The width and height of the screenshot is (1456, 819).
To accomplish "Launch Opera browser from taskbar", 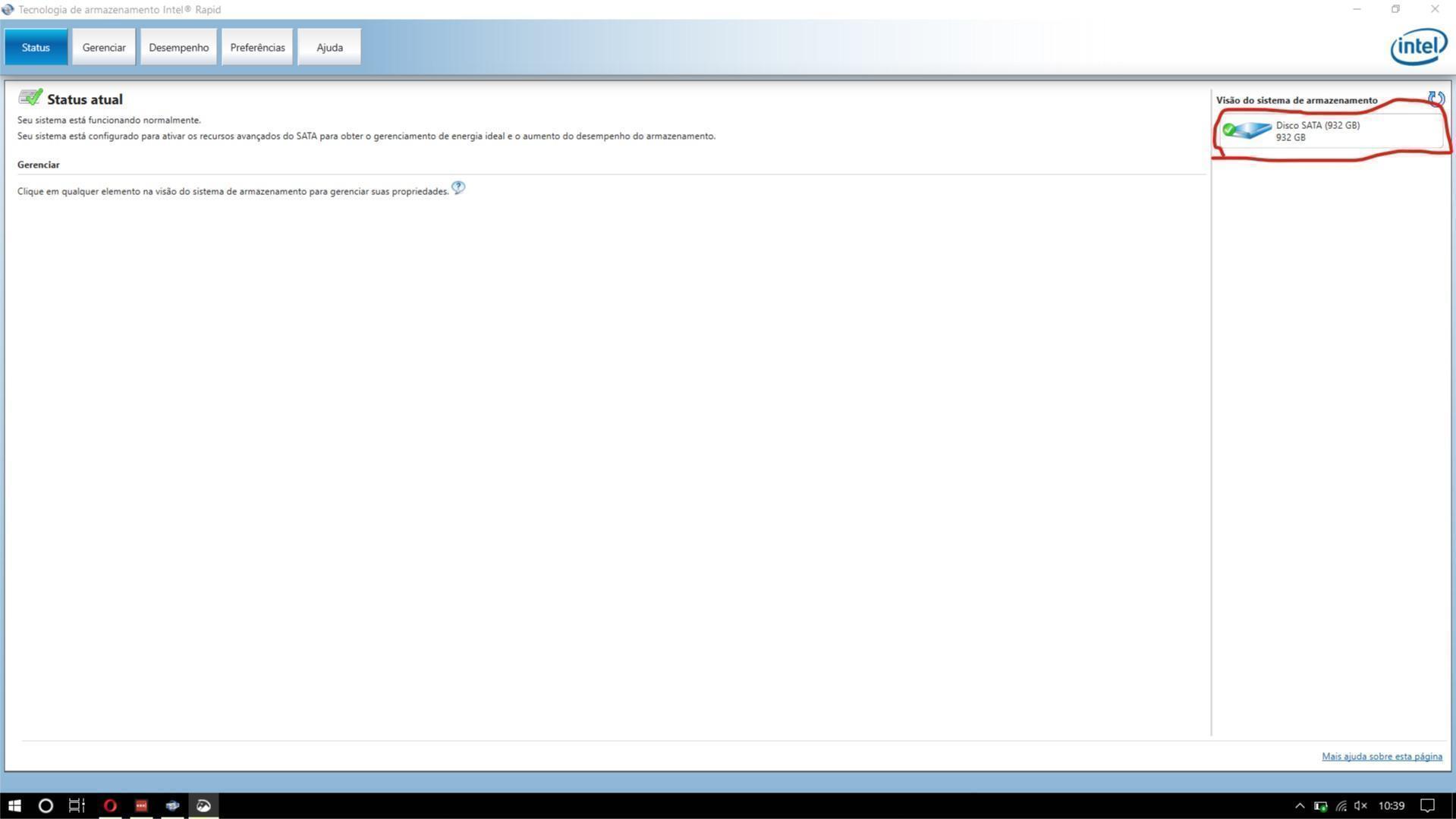I will pos(110,805).
